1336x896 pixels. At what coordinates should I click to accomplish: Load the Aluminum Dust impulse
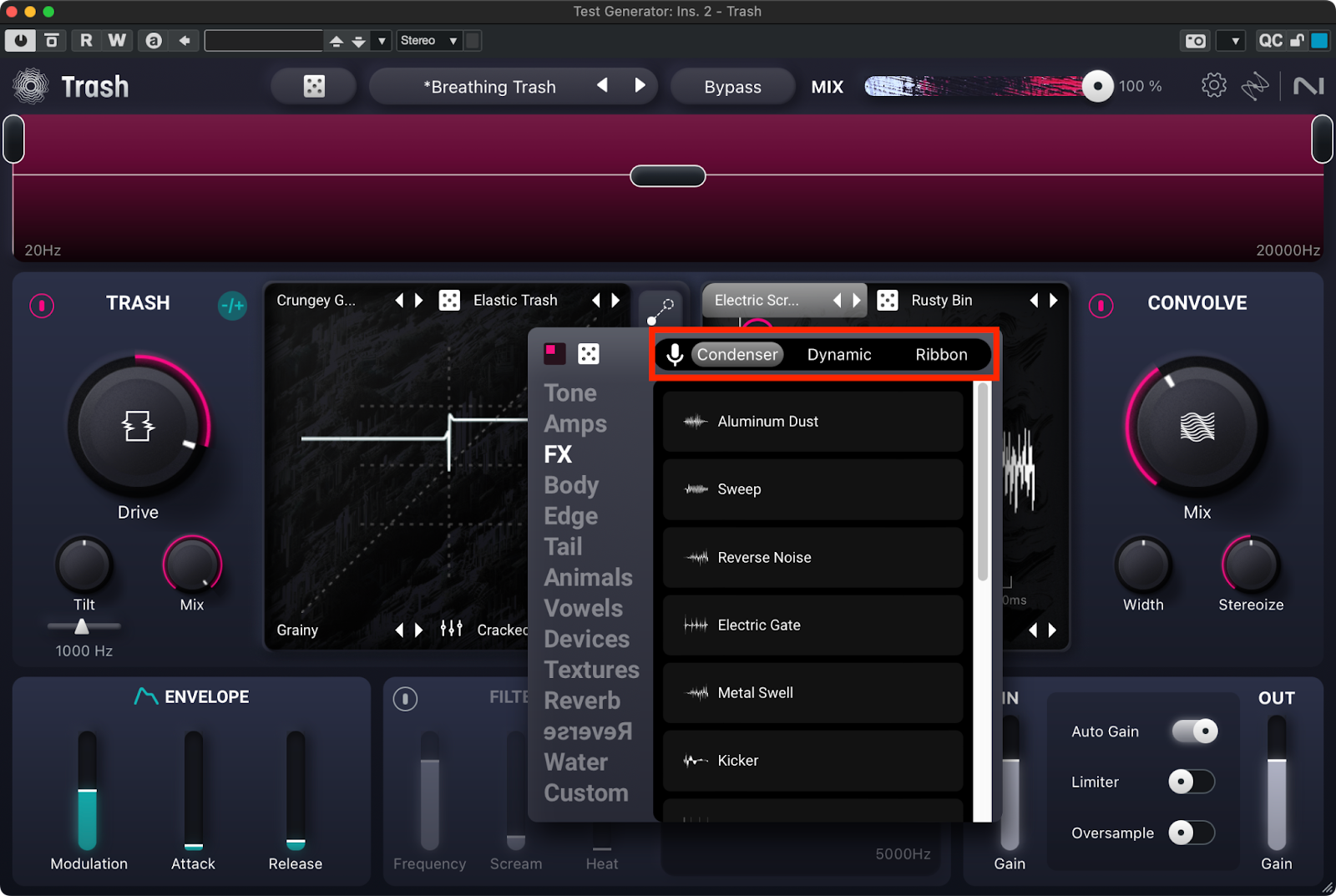point(812,422)
